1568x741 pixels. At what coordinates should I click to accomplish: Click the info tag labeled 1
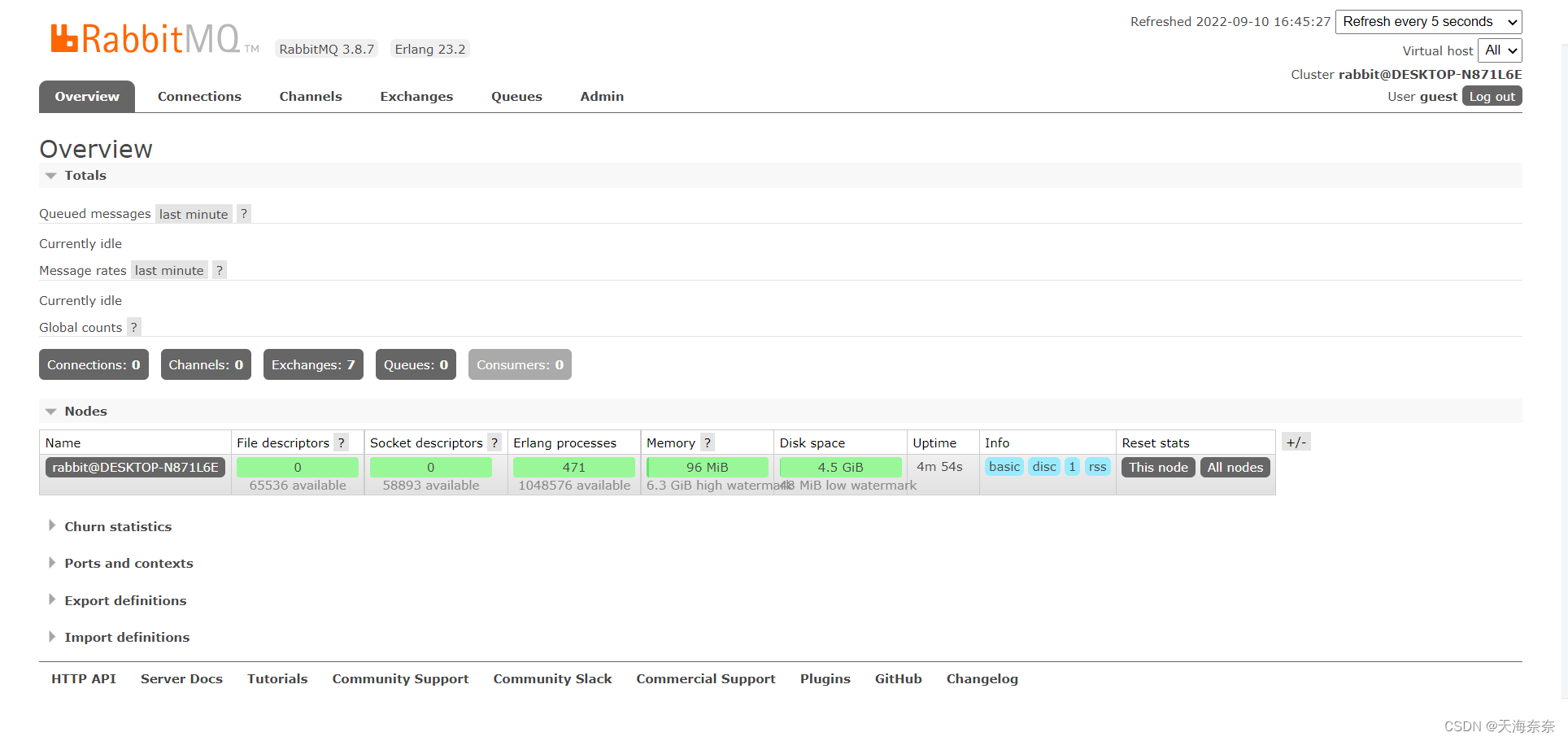tap(1072, 466)
